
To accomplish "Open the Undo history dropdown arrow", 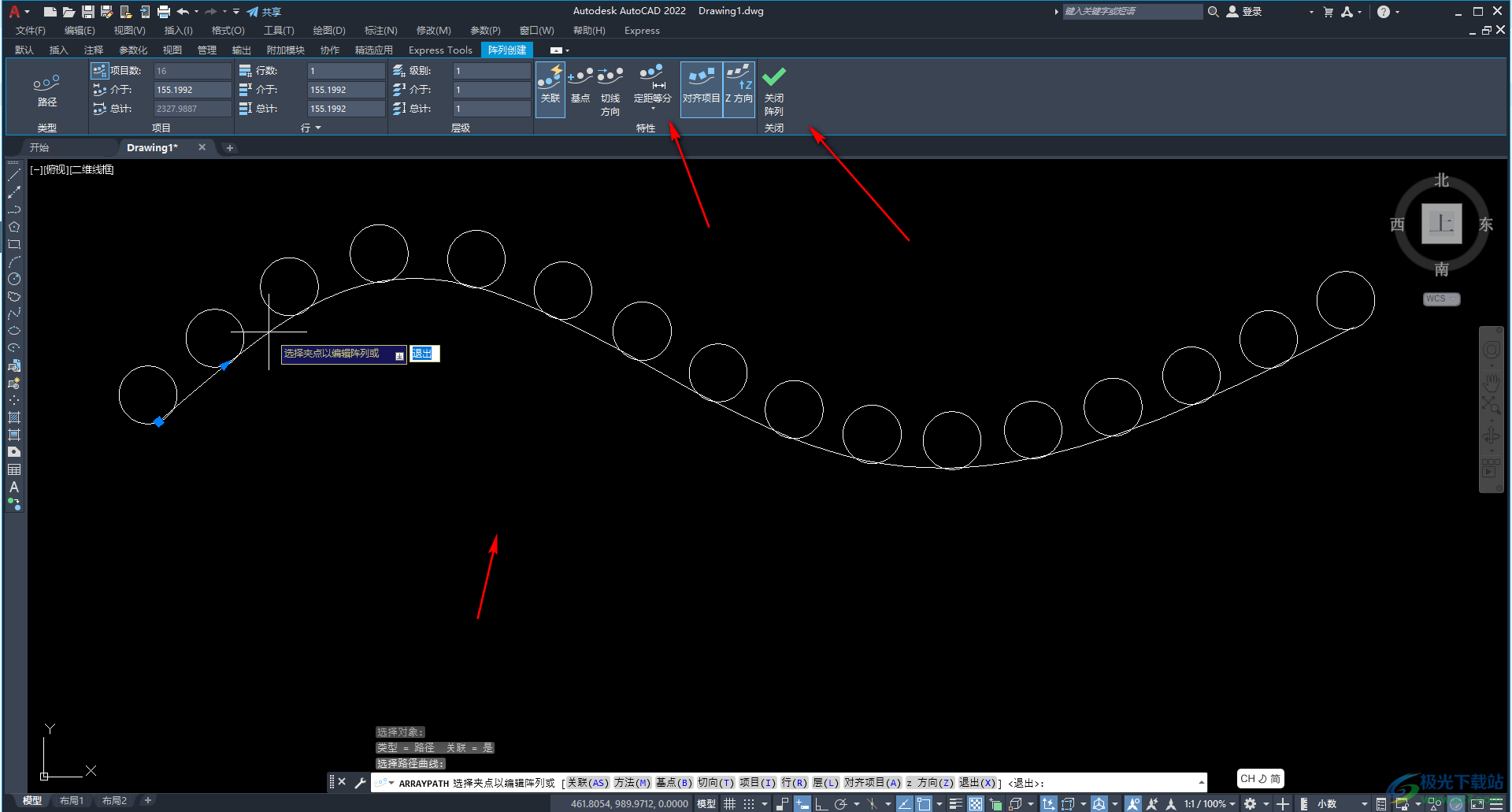I will click(196, 12).
